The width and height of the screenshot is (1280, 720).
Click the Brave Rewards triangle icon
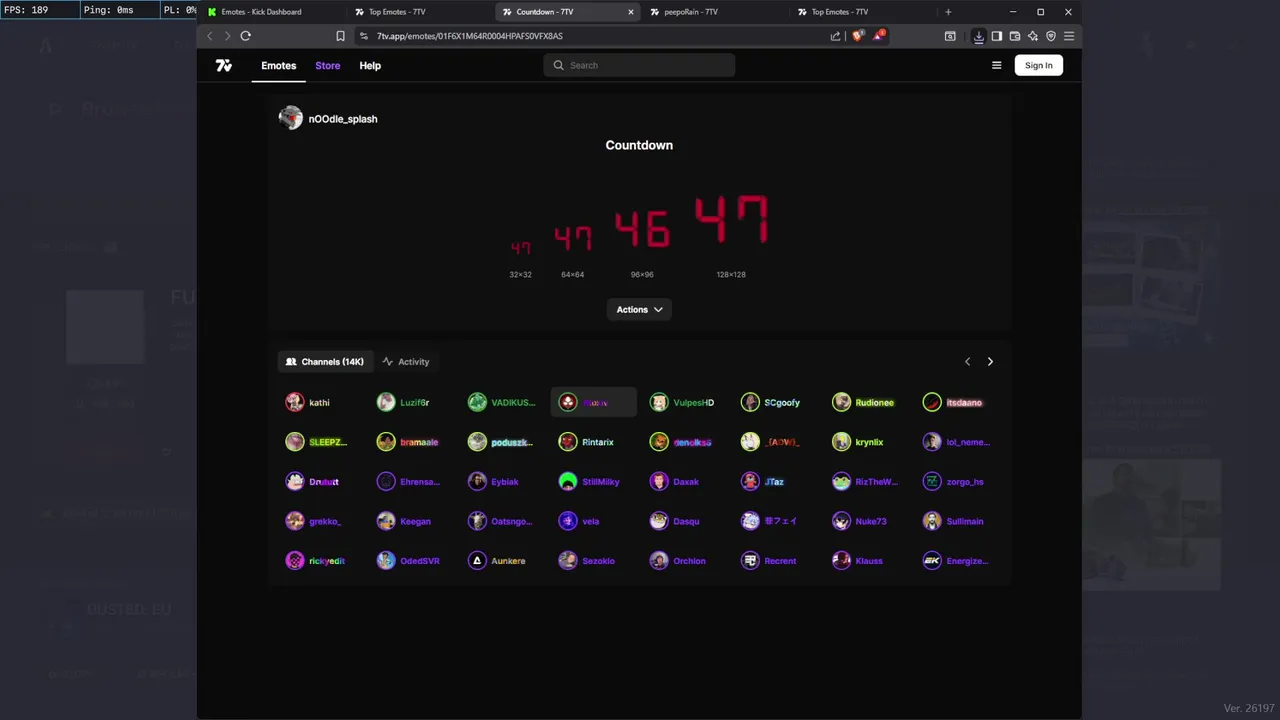pyautogui.click(x=878, y=36)
